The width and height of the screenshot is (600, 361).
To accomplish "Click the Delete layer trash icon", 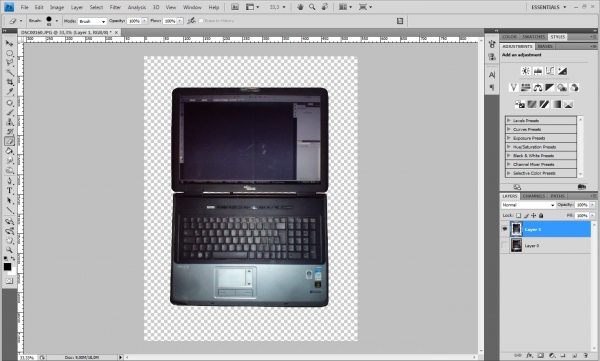I will pyautogui.click(x=585, y=356).
